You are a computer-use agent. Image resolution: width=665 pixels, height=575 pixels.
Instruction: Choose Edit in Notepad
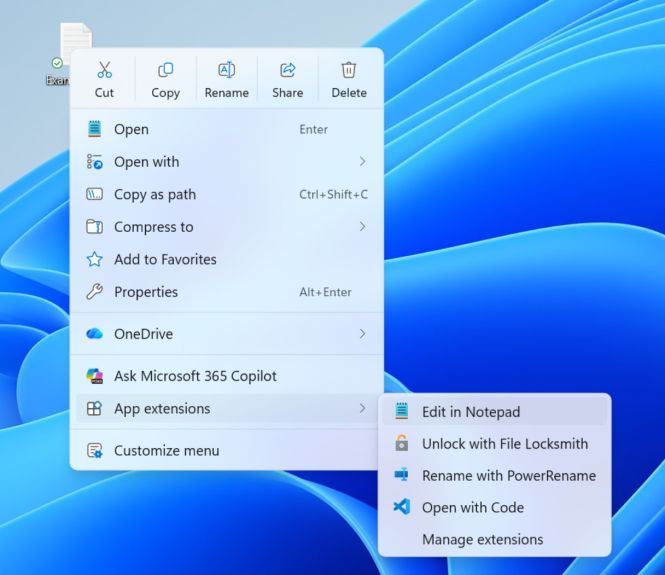[495, 411]
